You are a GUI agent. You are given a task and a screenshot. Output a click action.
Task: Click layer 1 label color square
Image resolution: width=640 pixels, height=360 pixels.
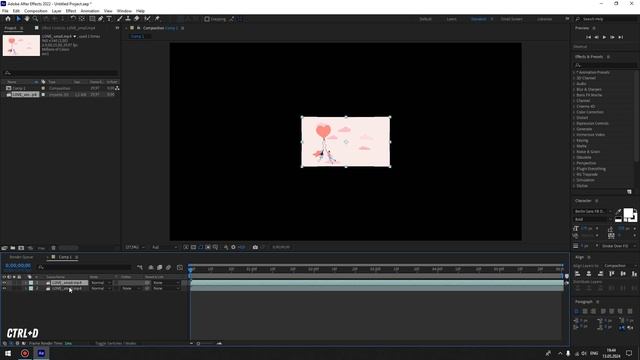pyautogui.click(x=31, y=282)
